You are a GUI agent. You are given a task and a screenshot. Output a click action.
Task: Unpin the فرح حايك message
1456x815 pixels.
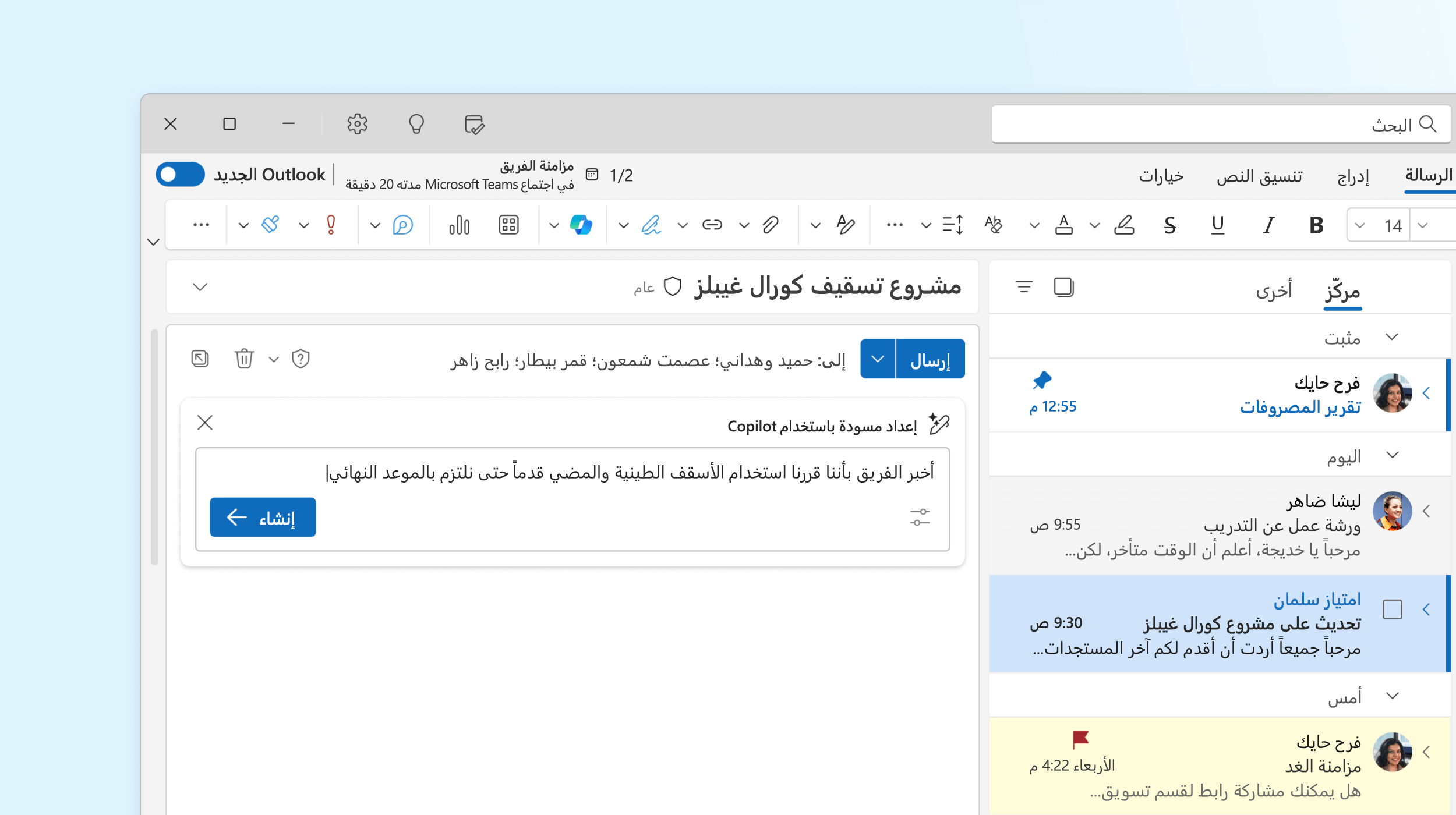(1042, 380)
